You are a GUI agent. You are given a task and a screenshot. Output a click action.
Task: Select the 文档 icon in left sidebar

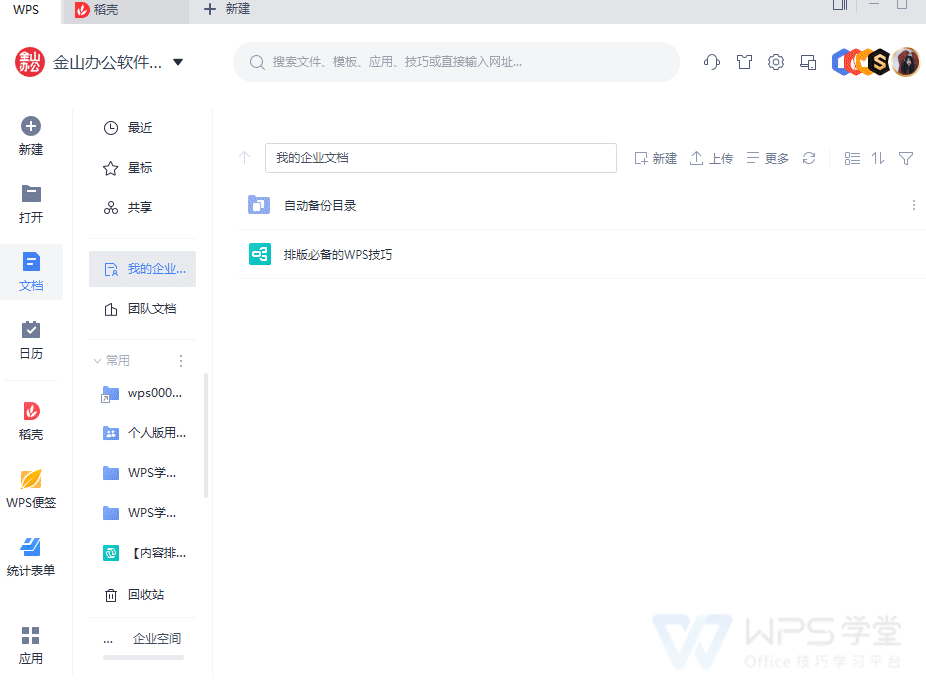coord(31,262)
